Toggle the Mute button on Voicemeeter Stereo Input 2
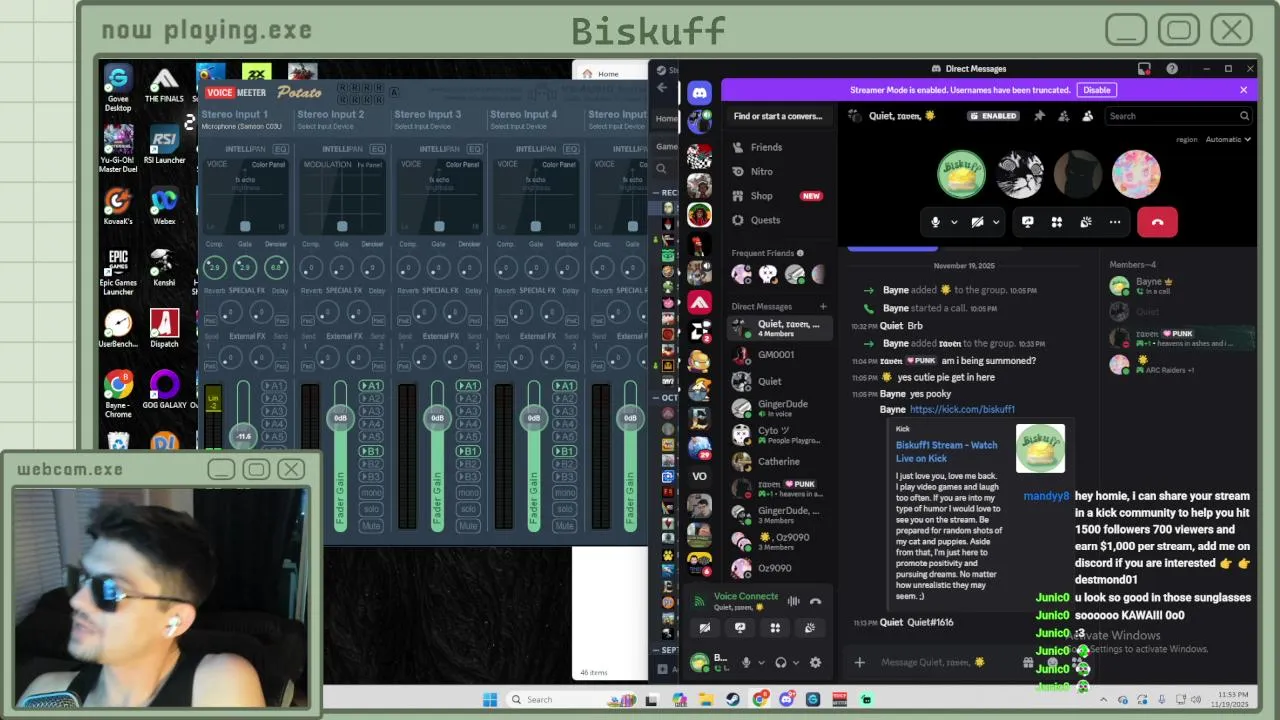The image size is (1280, 720). click(x=371, y=526)
